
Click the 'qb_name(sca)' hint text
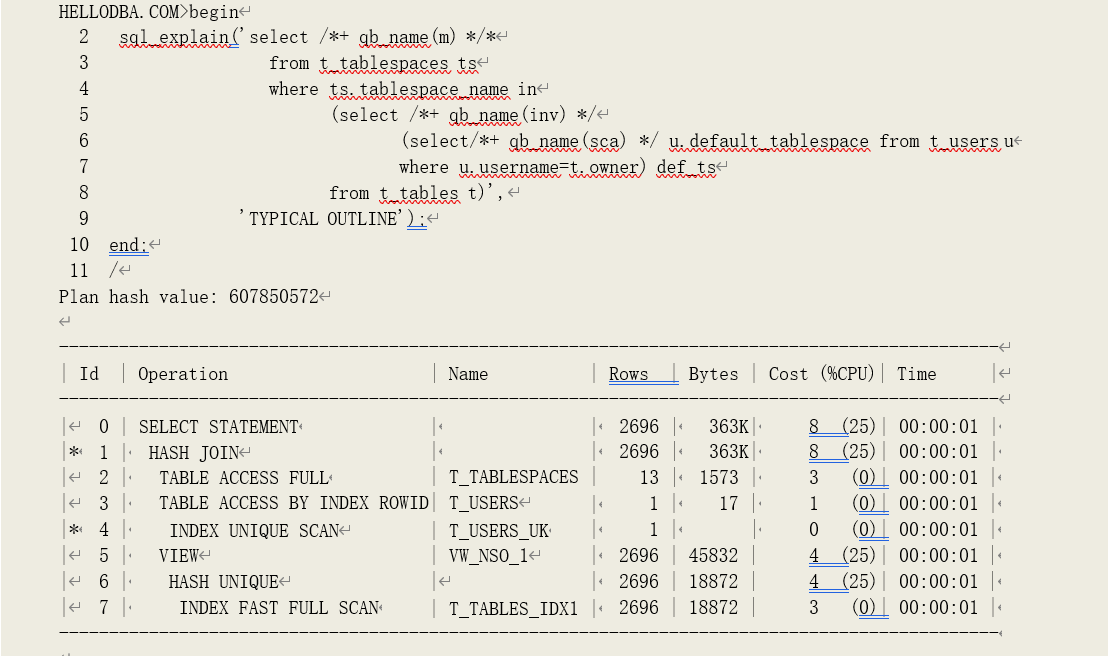tap(567, 141)
